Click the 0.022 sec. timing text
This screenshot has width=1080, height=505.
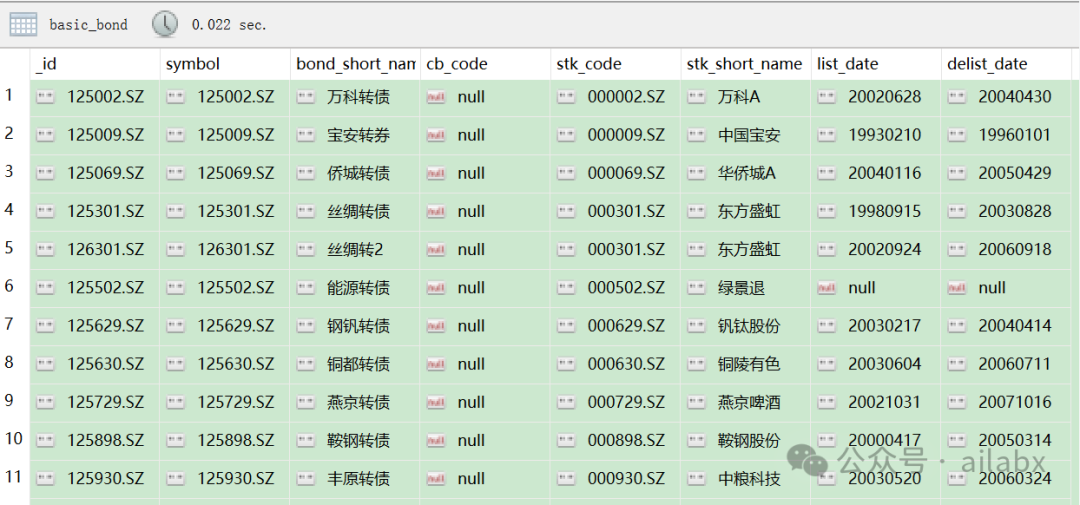click(x=229, y=25)
